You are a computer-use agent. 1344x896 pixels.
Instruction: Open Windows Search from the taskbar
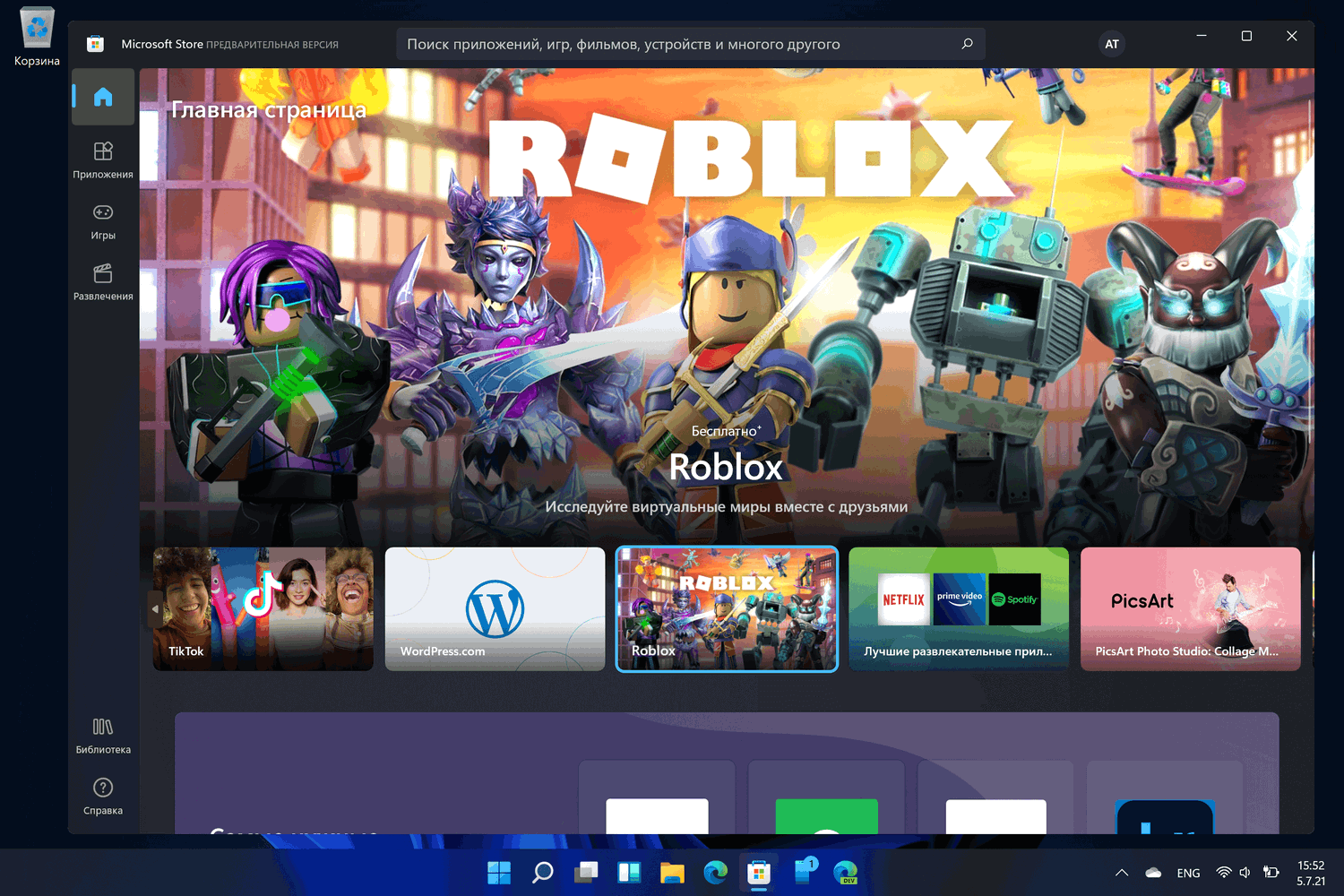click(542, 873)
